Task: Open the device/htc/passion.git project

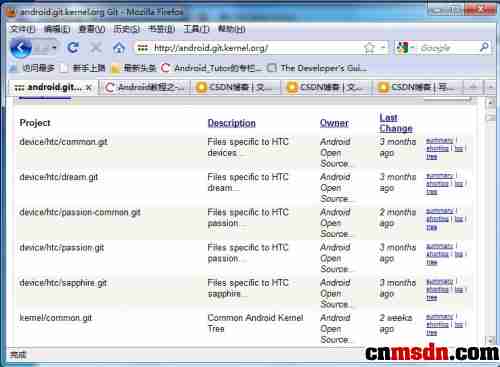Action: click(62, 248)
